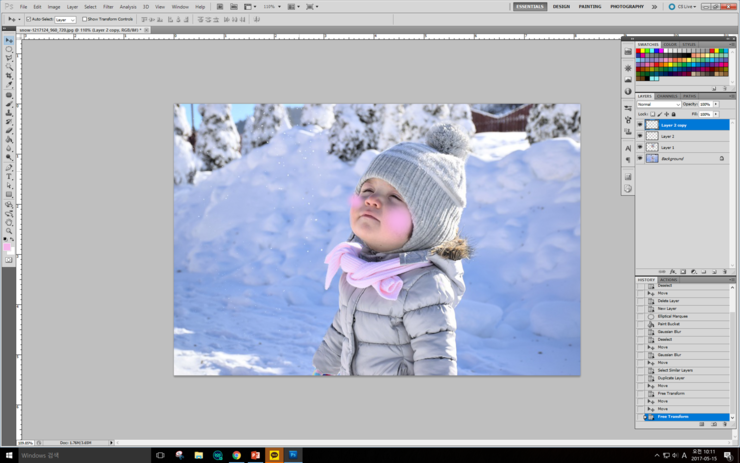Select the Crop tool
The width and height of the screenshot is (740, 463).
coord(9,76)
